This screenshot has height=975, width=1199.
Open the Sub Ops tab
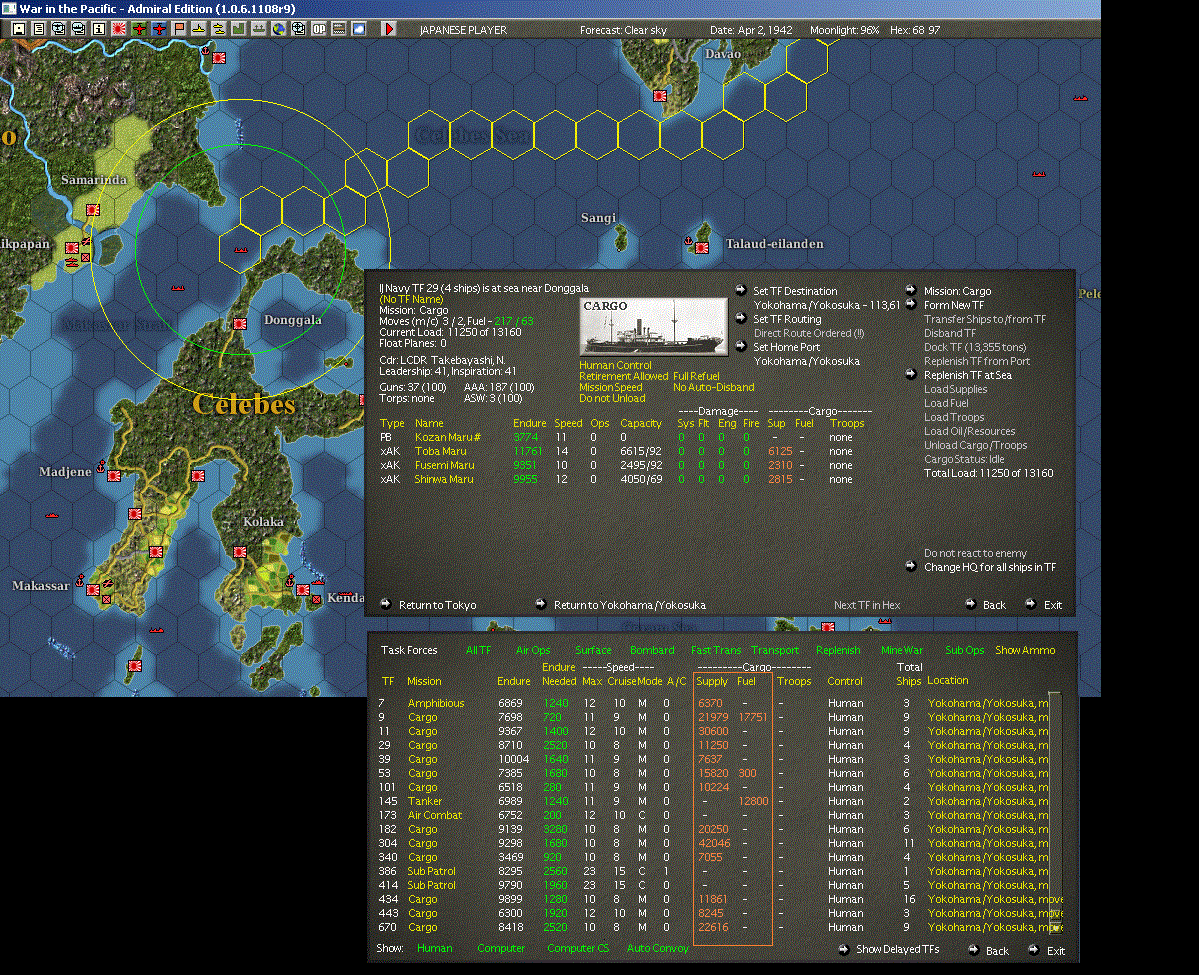click(964, 650)
